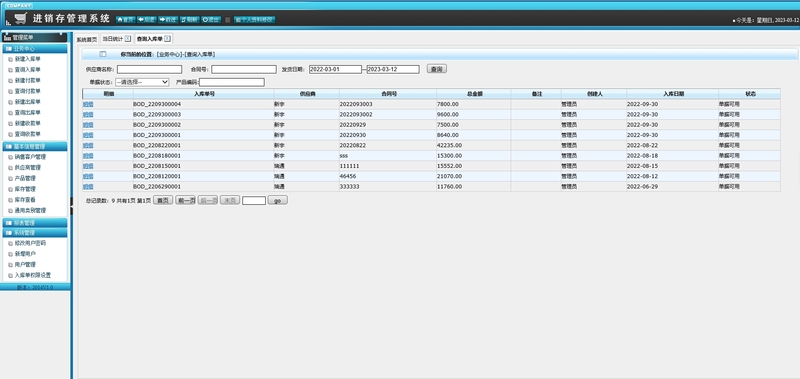Click the 入库单号 column header

(204, 94)
